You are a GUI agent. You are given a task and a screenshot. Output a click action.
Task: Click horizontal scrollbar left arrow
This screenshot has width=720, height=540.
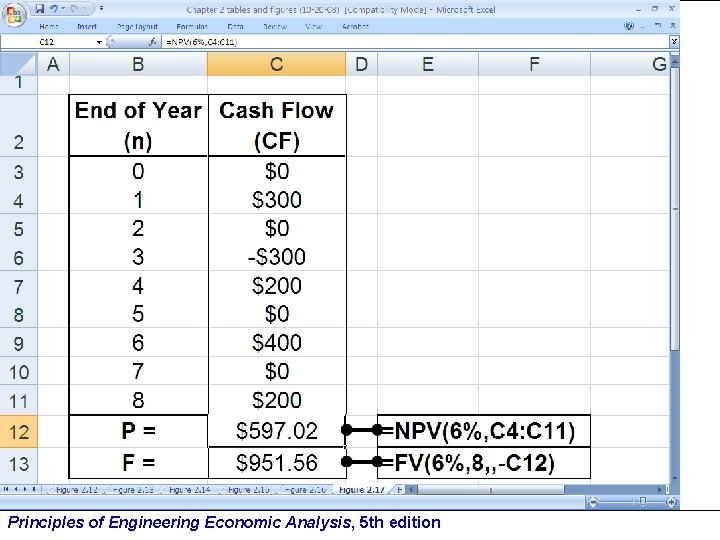click(x=412, y=489)
